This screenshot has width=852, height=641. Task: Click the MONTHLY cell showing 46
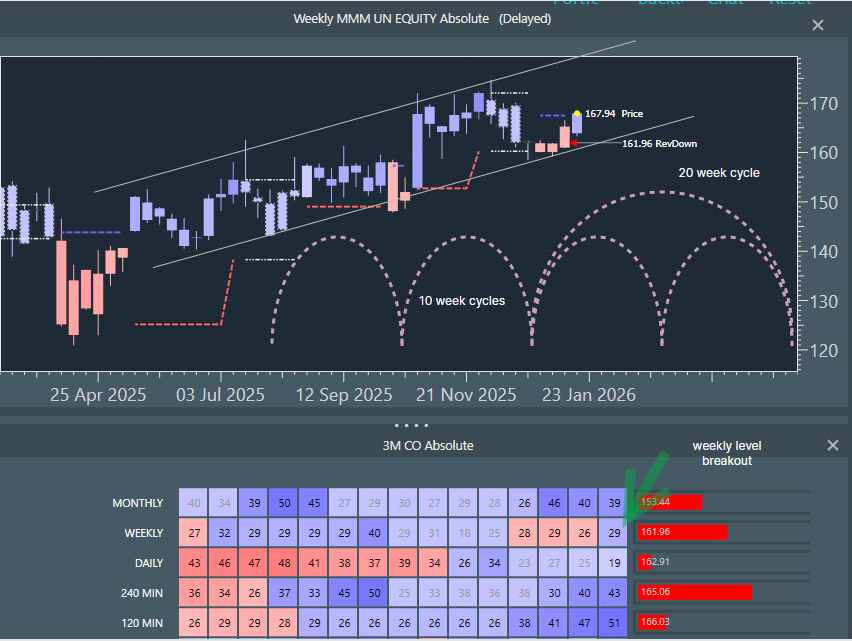pos(554,503)
